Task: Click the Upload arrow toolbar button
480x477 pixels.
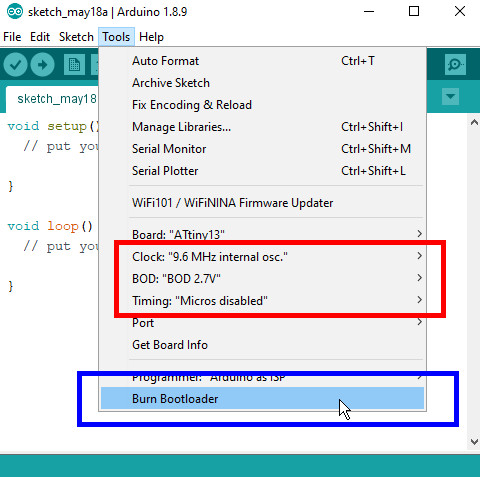Action: click(x=43, y=64)
